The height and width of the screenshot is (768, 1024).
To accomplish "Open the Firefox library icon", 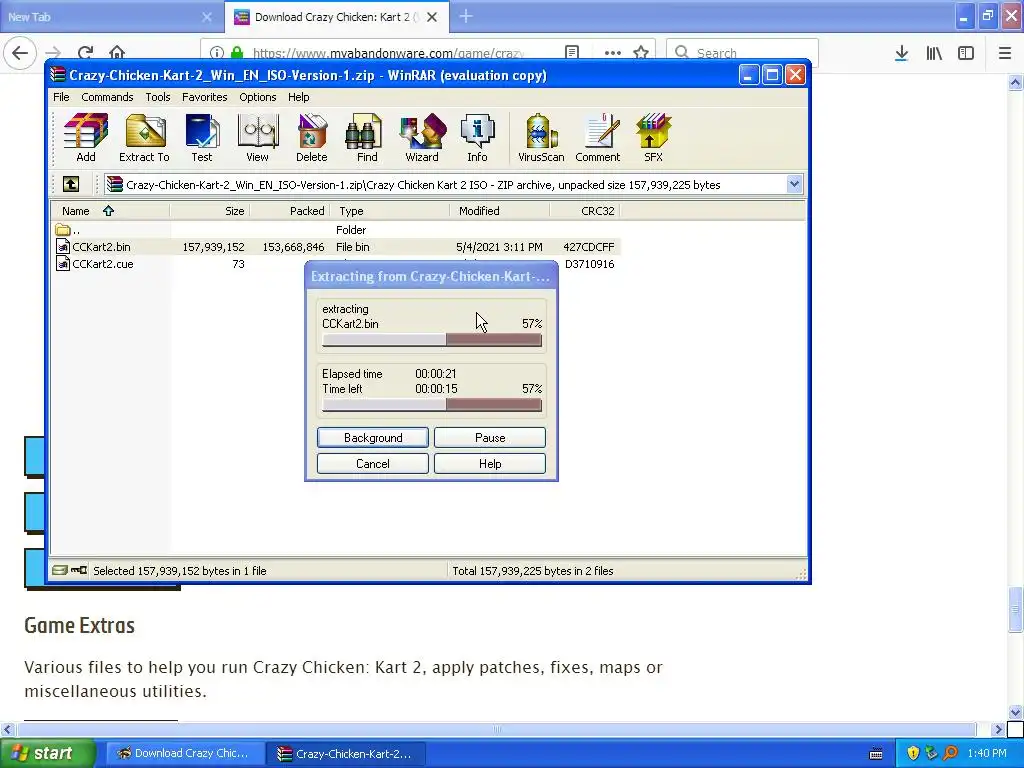I will pyautogui.click(x=934, y=53).
